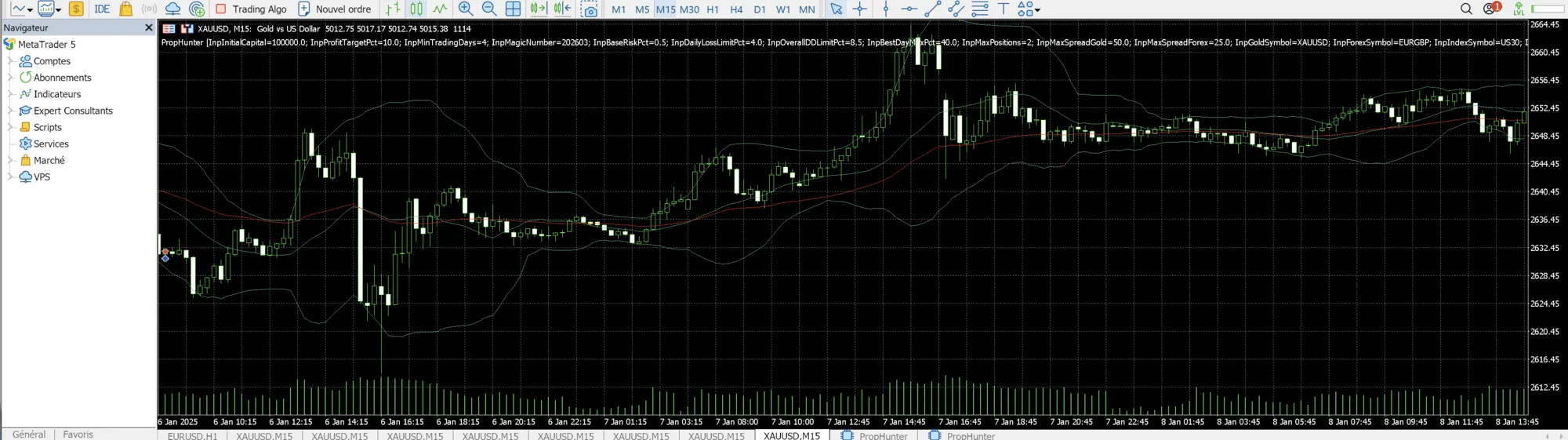Tile chart windows with grid icon
Image resolution: width=1568 pixels, height=440 pixels.
(513, 9)
